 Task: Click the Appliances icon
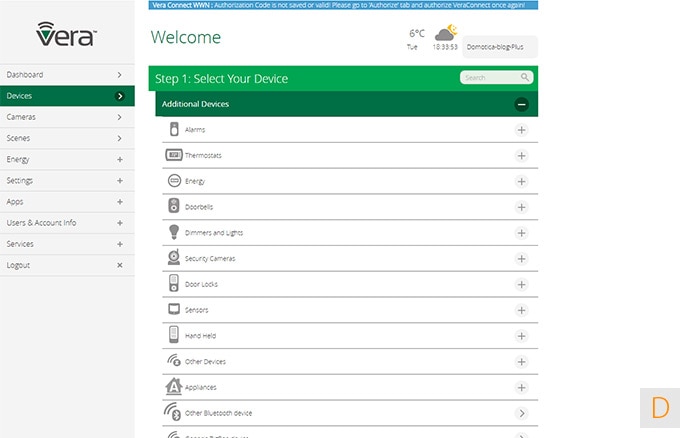(174, 386)
